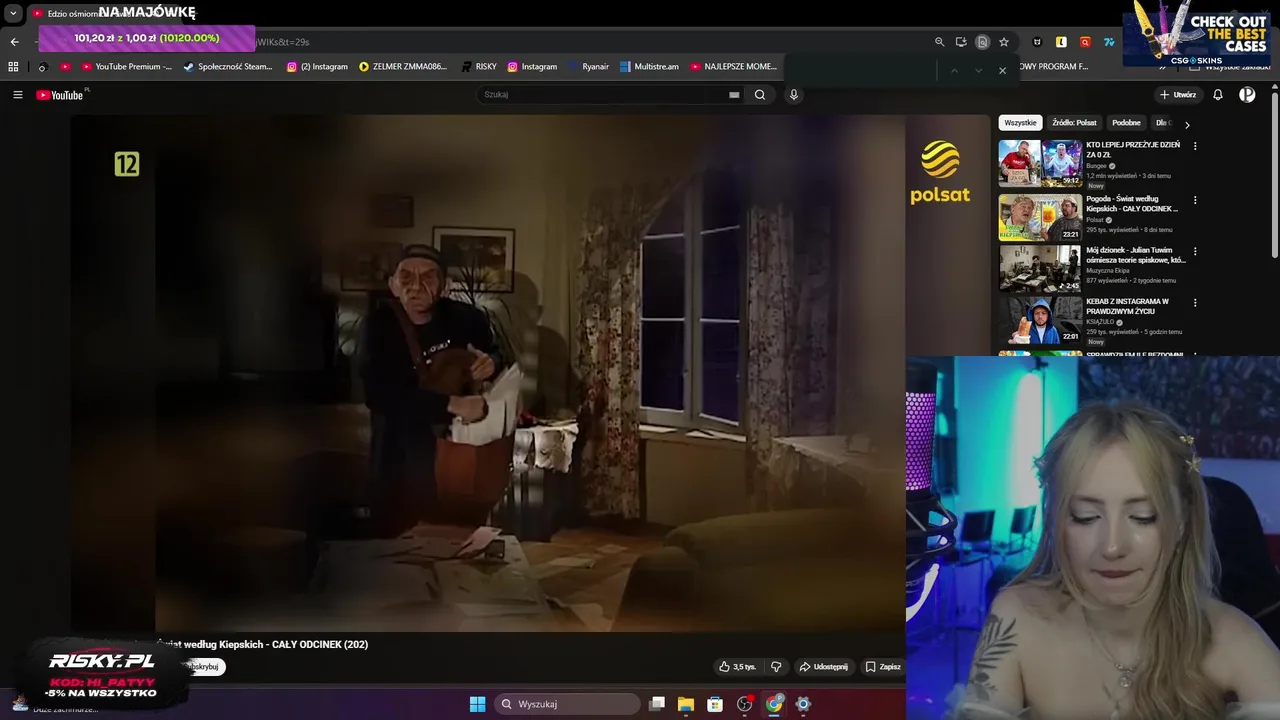Go to next find result arrow
The height and width of the screenshot is (720, 1280).
click(978, 70)
